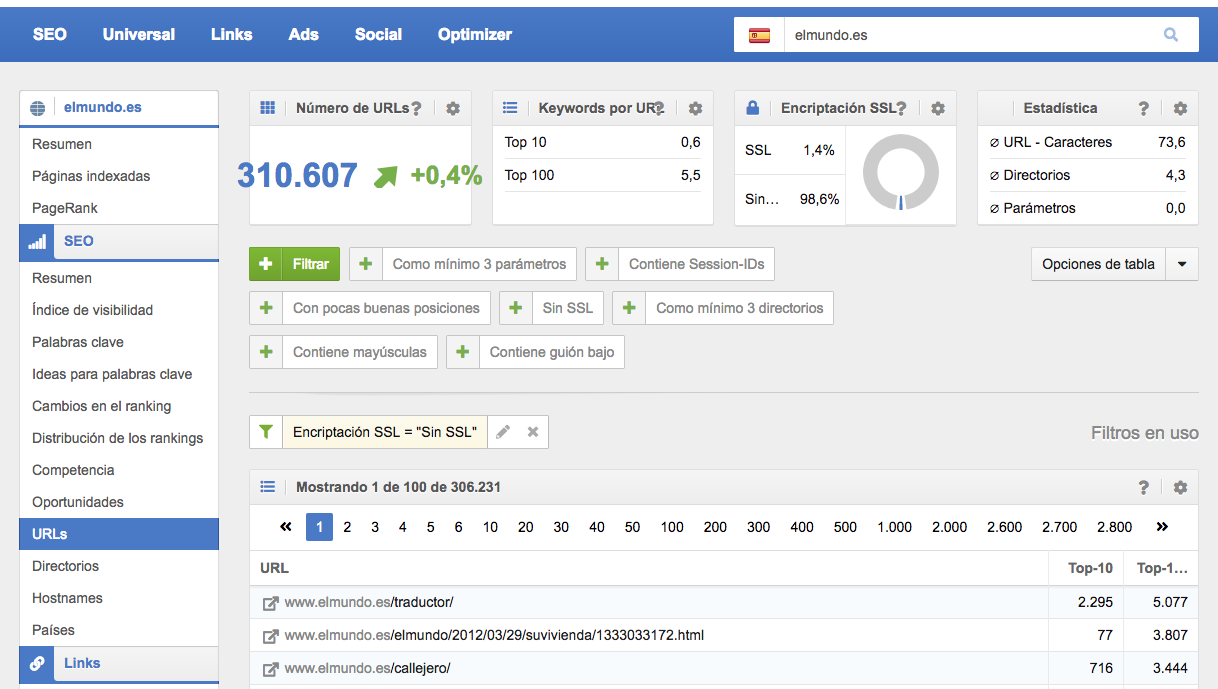The image size is (1218, 689).
Task: Open external link icon for /traductor/ URL
Action: pos(270,603)
